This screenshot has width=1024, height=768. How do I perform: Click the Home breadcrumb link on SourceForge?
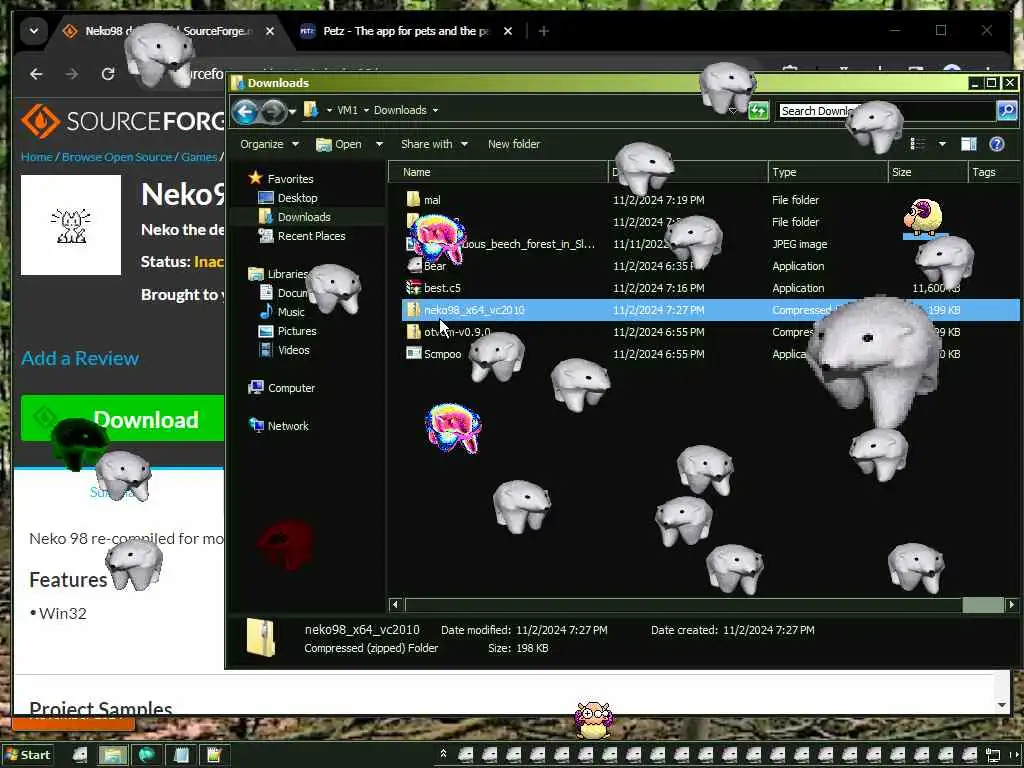[37, 157]
